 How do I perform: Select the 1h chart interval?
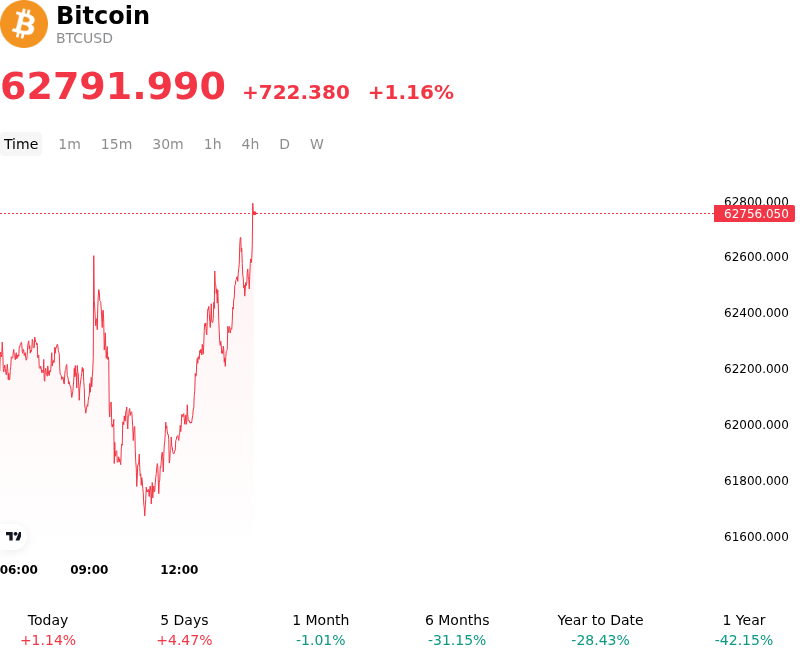point(212,144)
